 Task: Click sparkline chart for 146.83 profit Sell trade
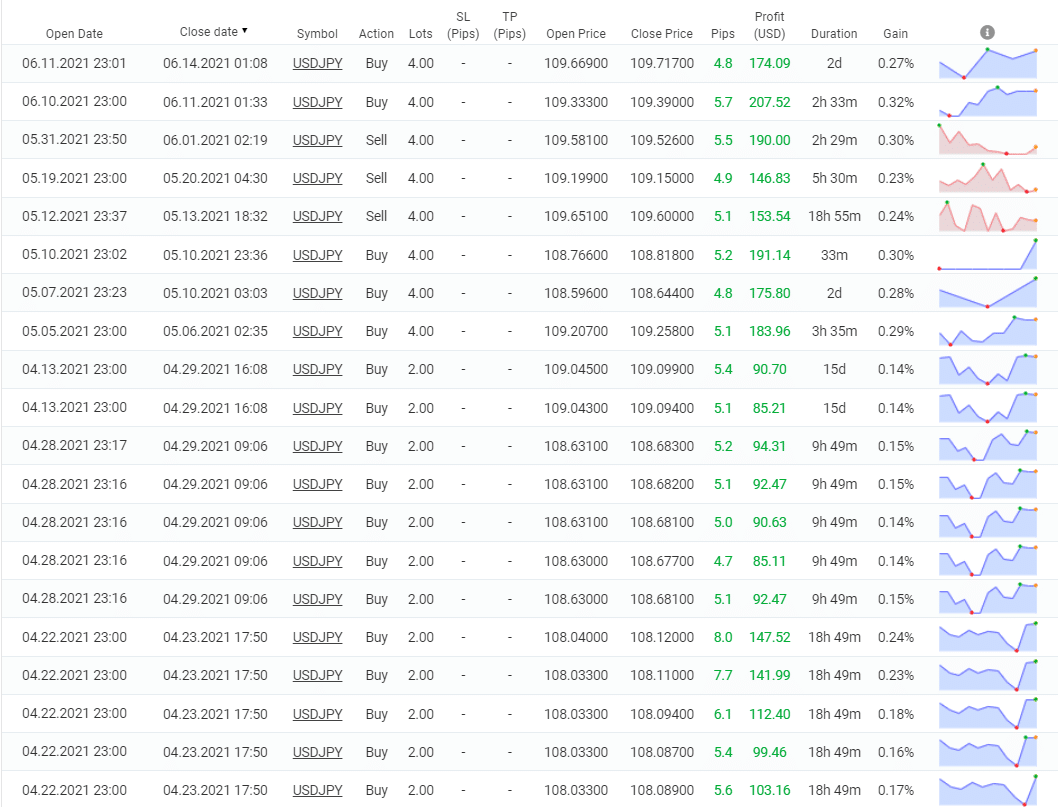coord(988,178)
